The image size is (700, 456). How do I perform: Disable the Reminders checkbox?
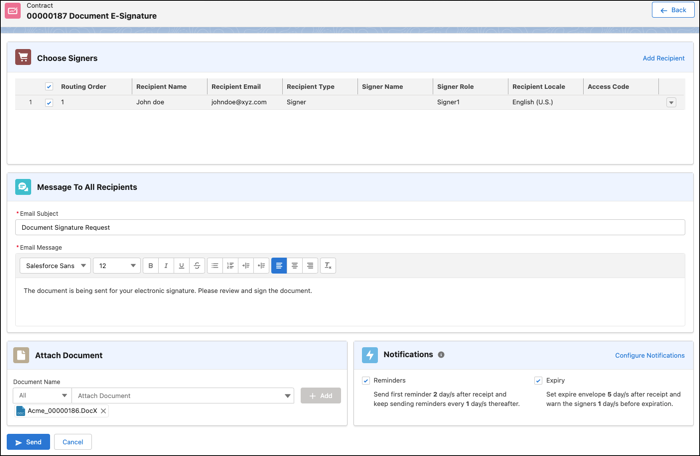(366, 381)
